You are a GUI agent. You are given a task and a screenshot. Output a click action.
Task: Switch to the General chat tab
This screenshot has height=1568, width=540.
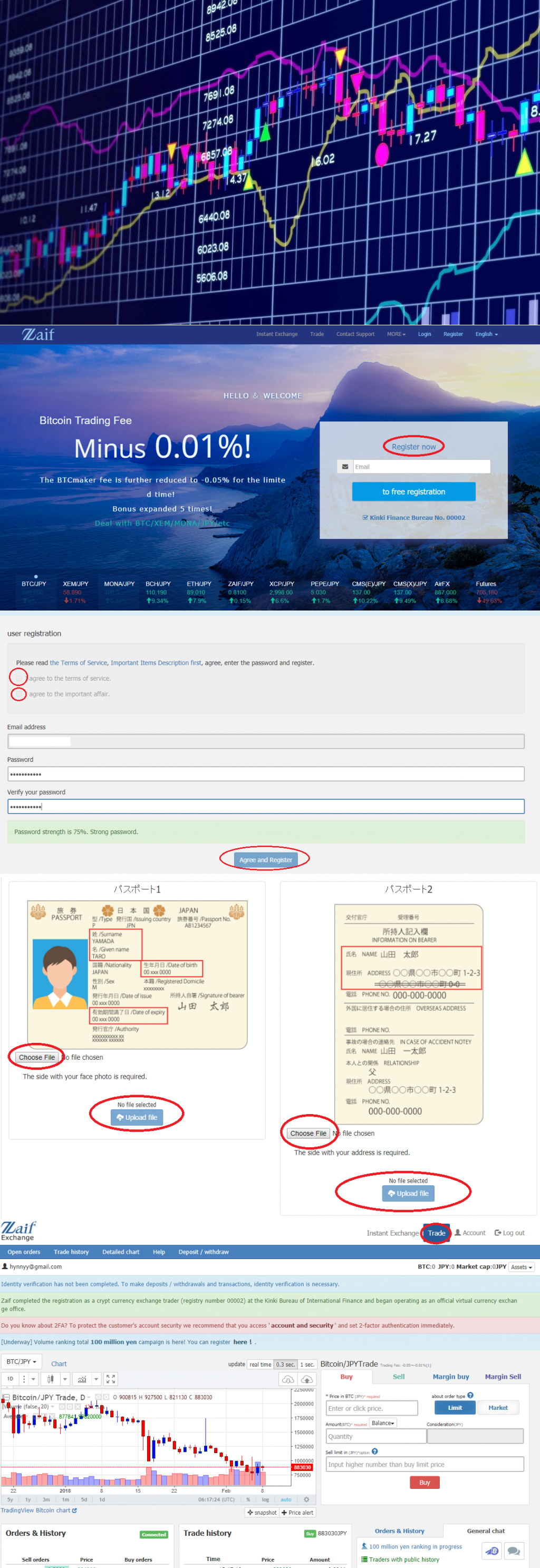coord(486,1530)
